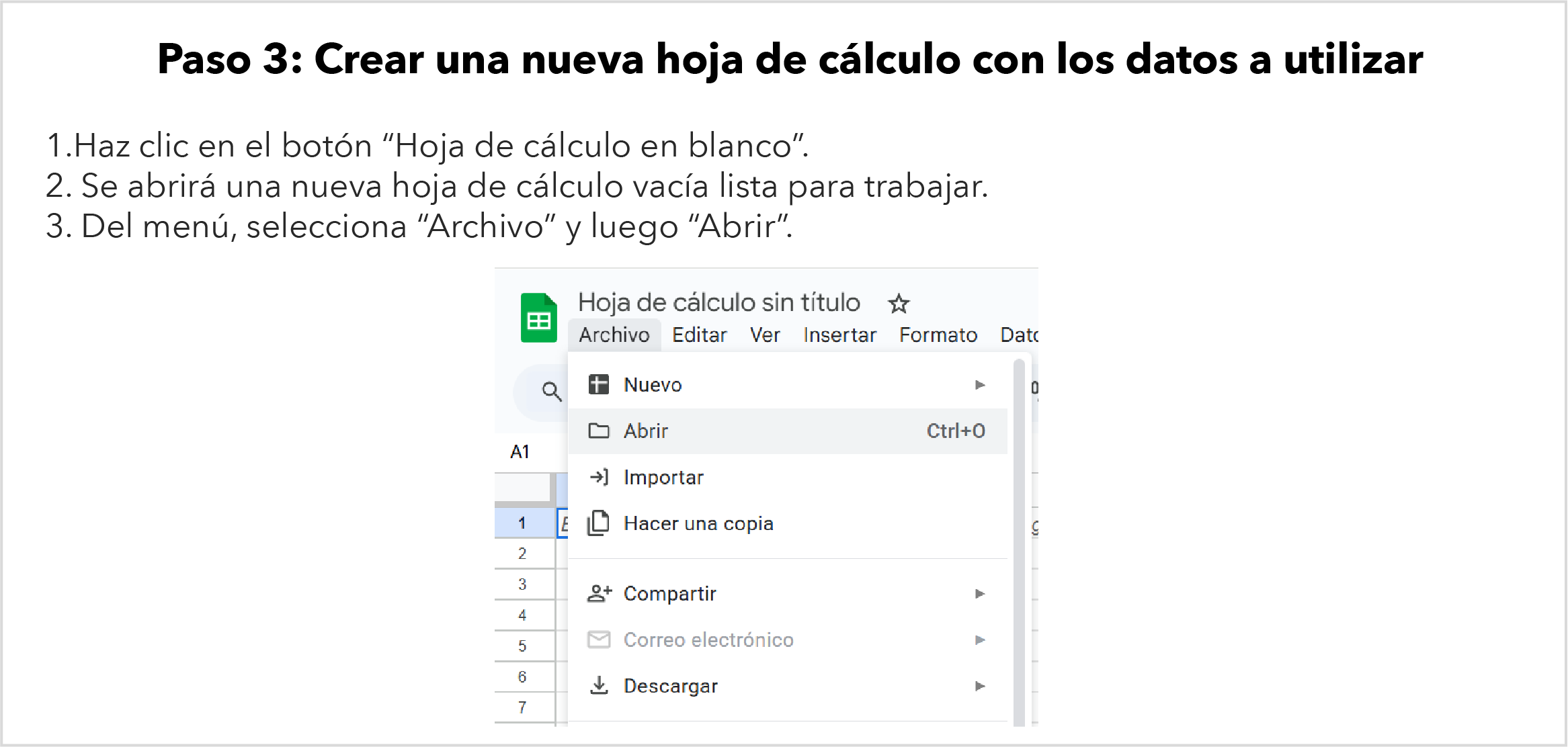Open the Editar menu
This screenshot has height=747, width=1568.
[x=699, y=335]
